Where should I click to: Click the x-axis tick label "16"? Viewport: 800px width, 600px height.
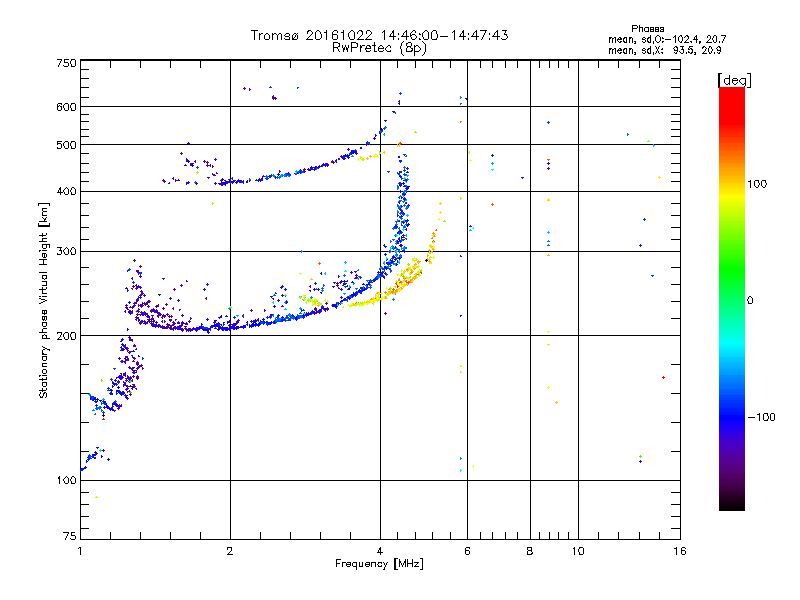click(x=680, y=551)
